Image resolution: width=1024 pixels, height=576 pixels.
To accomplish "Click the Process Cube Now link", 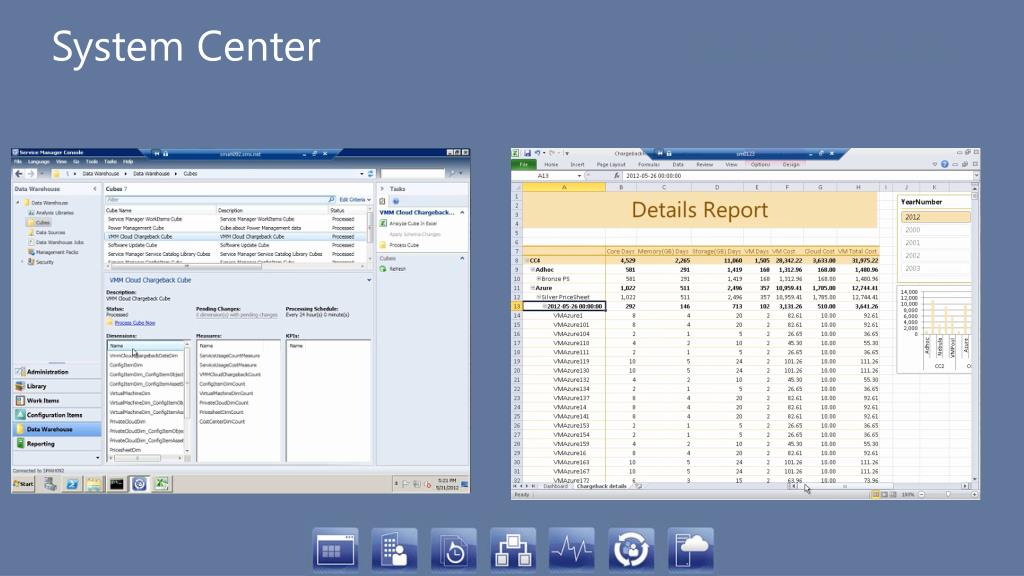I will point(135,323).
